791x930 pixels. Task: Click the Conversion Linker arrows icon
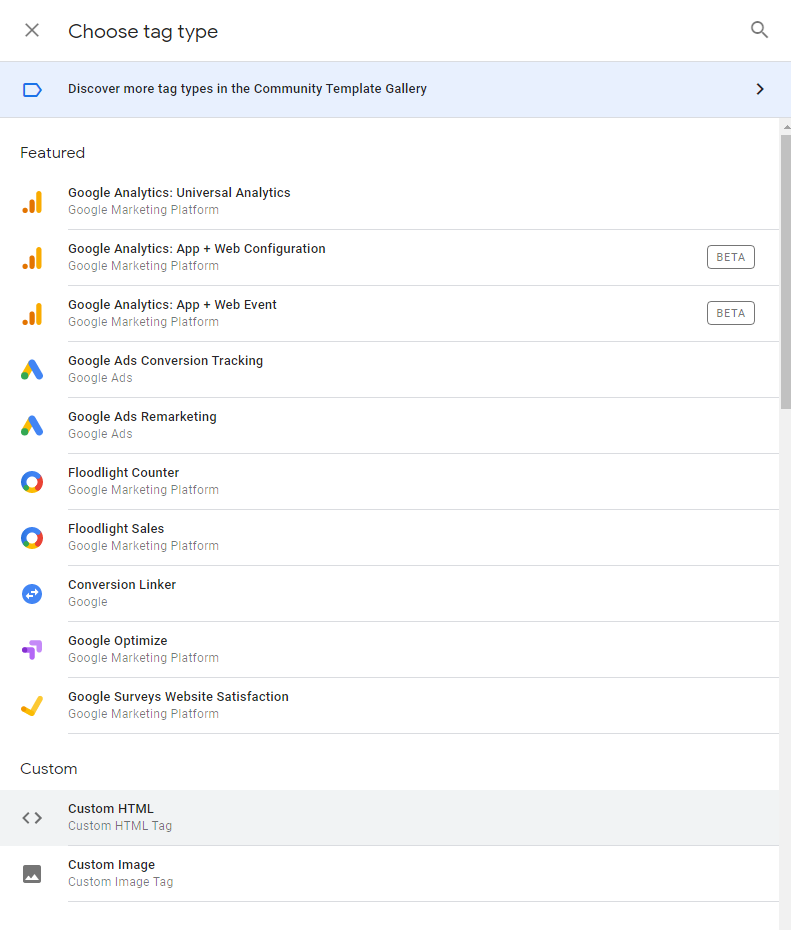coord(32,594)
